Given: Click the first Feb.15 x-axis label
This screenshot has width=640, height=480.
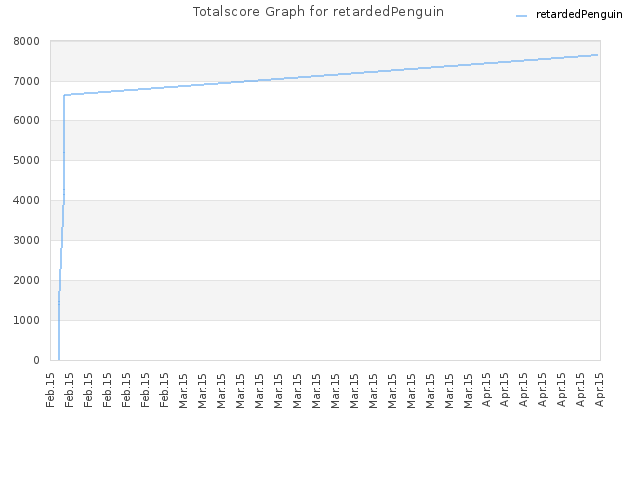Looking at the screenshot, I should click(x=50, y=390).
